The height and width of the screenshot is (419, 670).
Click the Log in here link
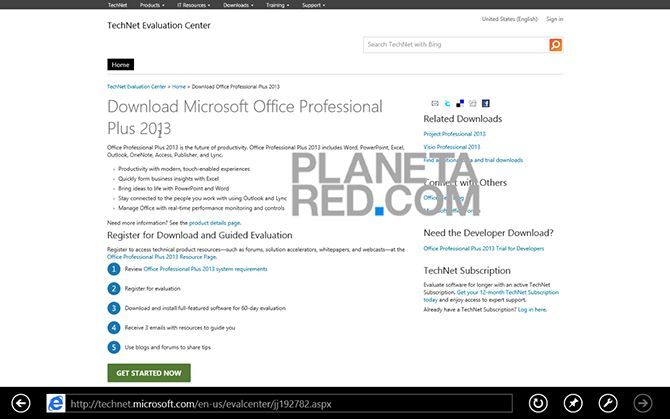[532, 310]
